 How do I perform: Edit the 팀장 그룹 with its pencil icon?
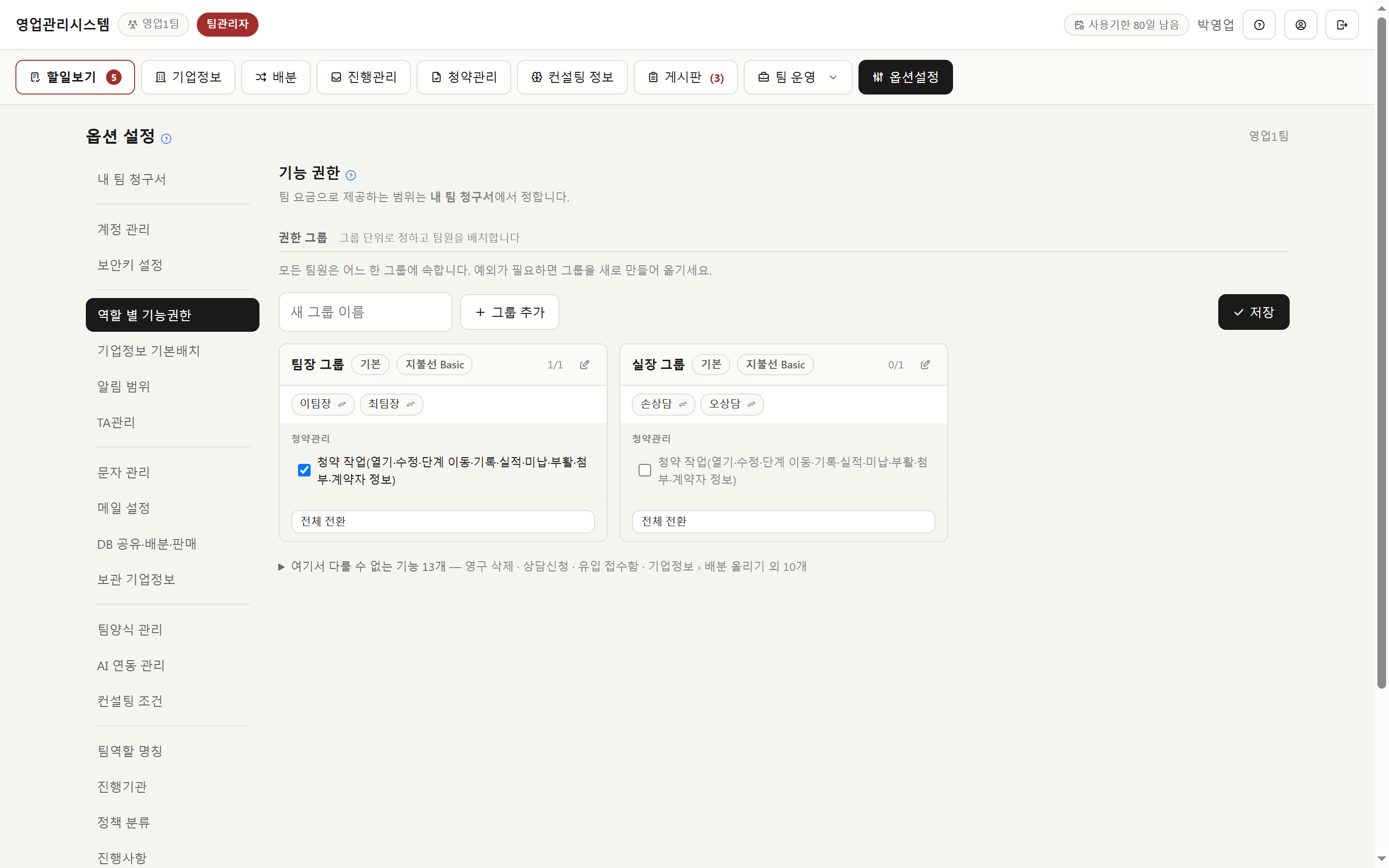pos(585,365)
